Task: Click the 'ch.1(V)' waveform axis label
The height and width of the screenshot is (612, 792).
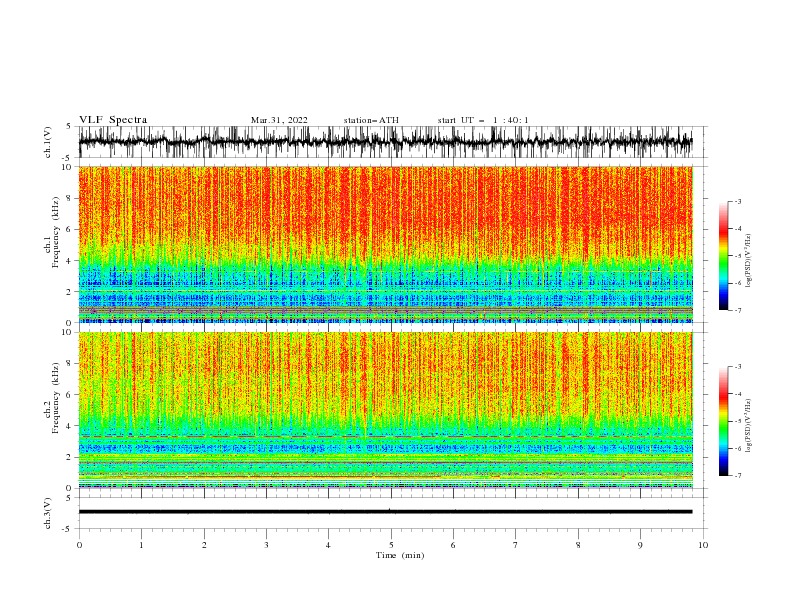Action: tap(48, 142)
